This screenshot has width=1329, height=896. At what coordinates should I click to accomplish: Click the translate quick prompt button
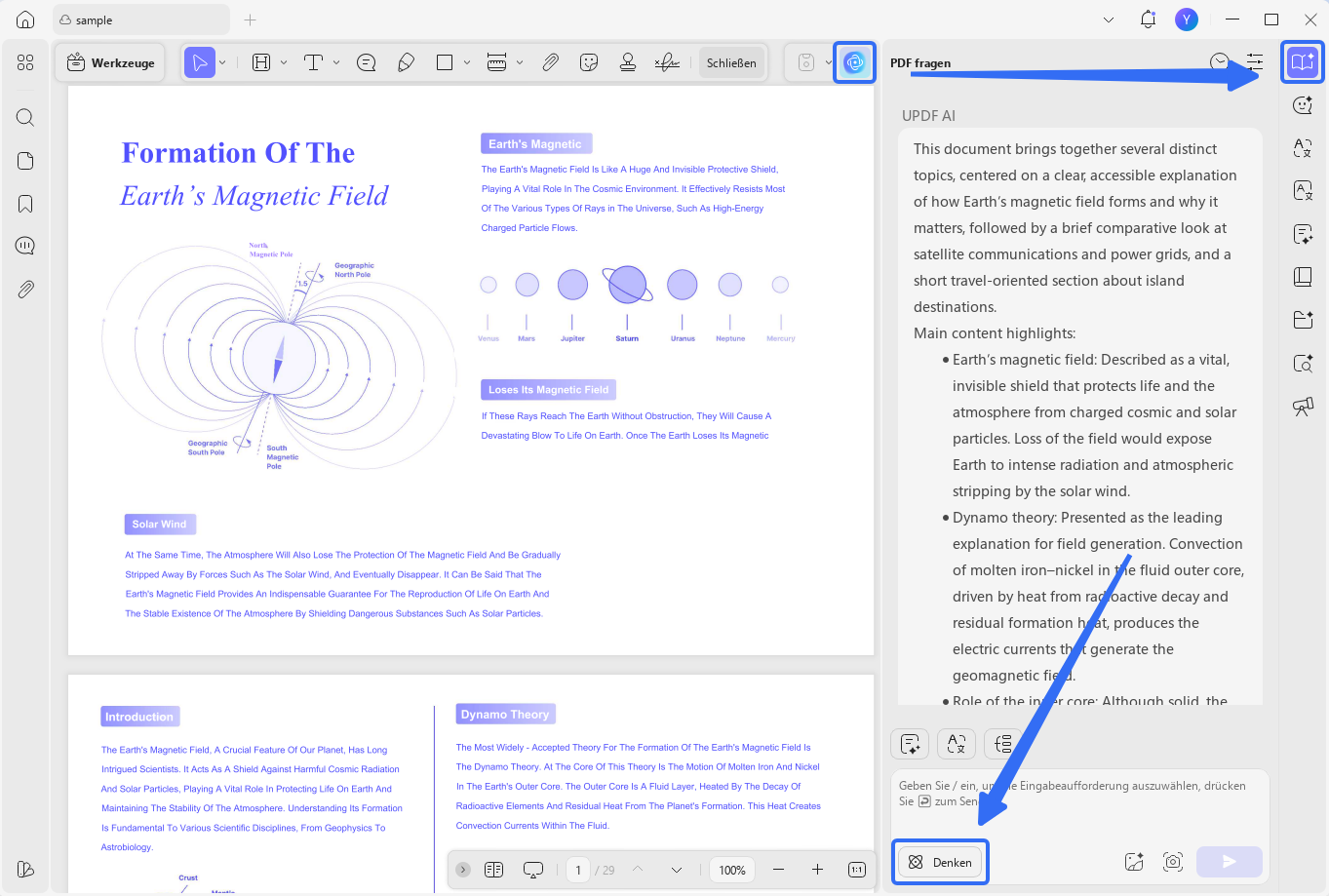tap(957, 744)
